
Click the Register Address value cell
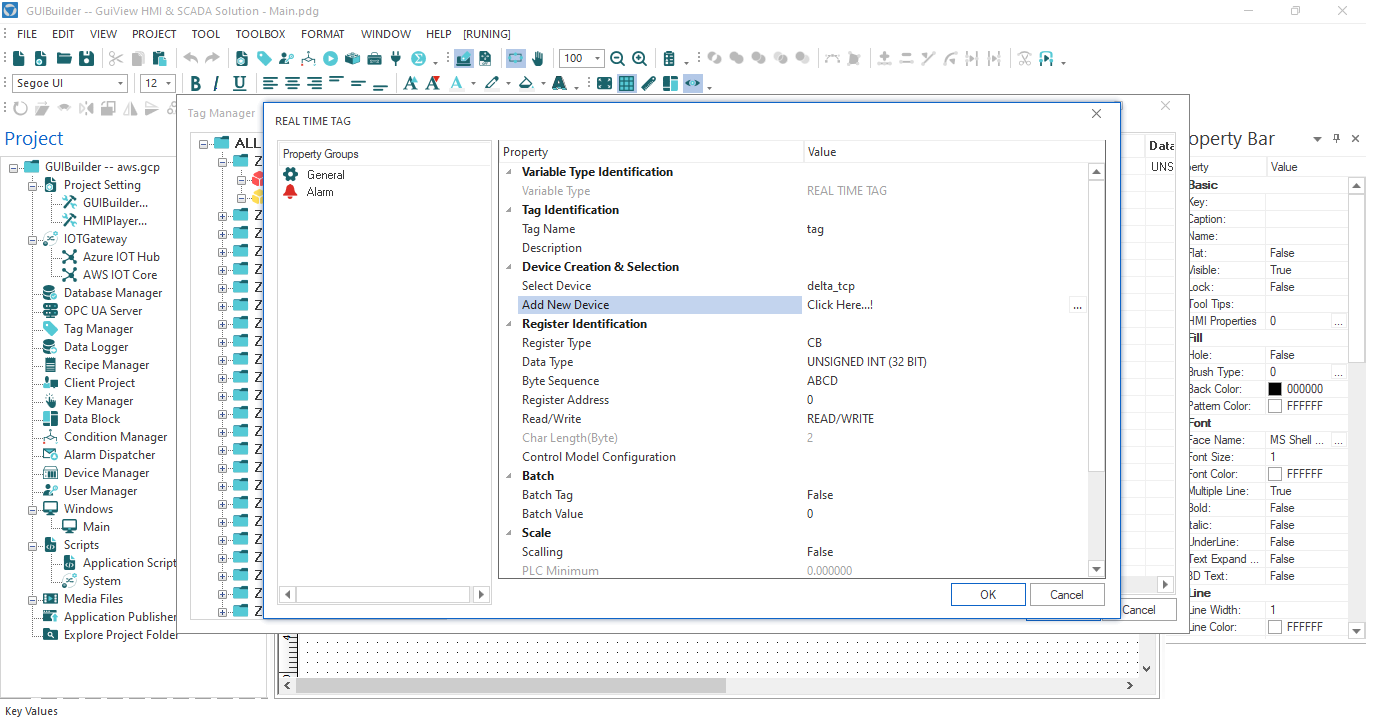946,400
